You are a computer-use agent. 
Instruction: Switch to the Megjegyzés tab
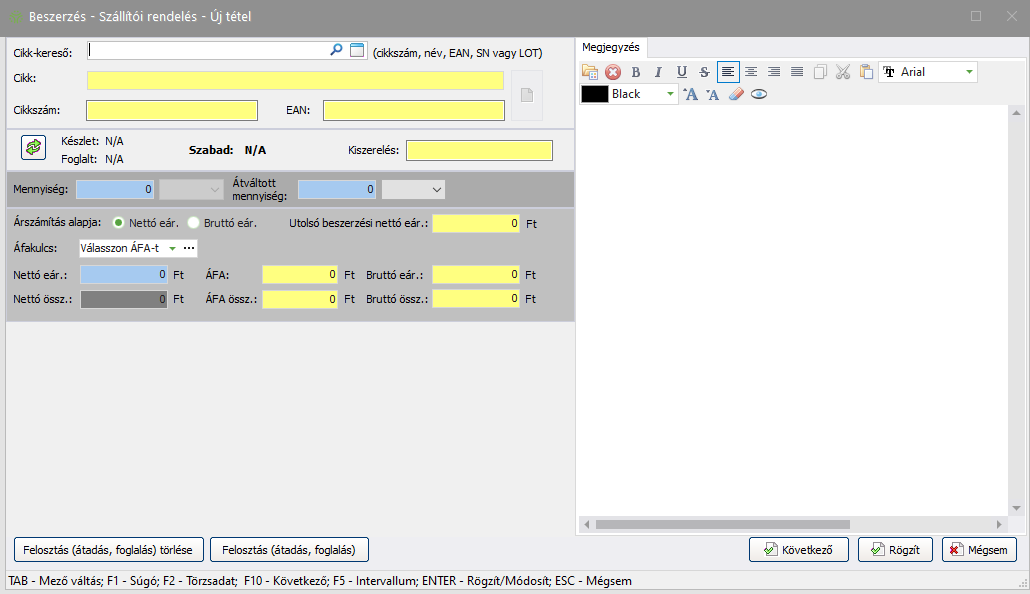pos(611,47)
